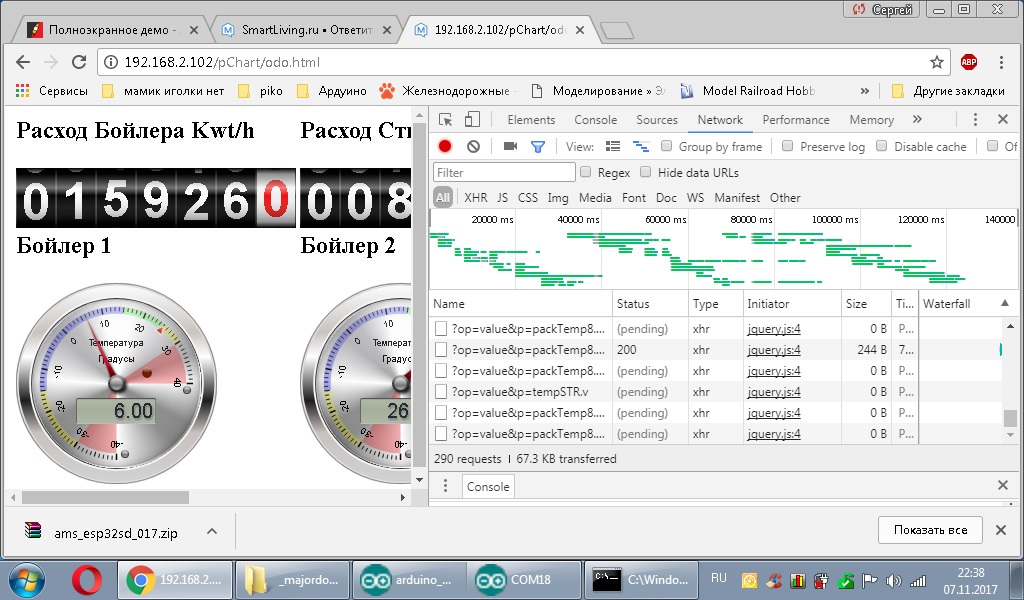
Task: Expand the ams_esp32sd_017.zip download options arrow
Action: coord(211,532)
